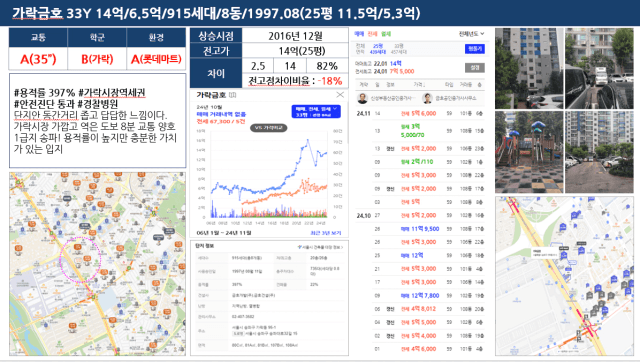The width and height of the screenshot is (640, 362).
Task: Toggle the blue 매매 filter
Action: pos(359,34)
